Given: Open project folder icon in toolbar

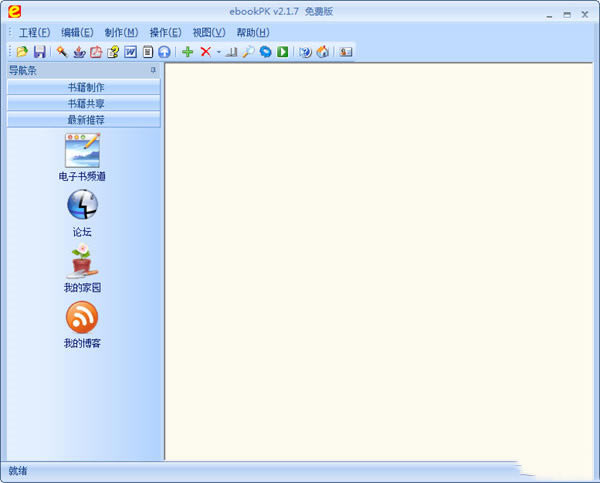Looking at the screenshot, I should point(22,52).
